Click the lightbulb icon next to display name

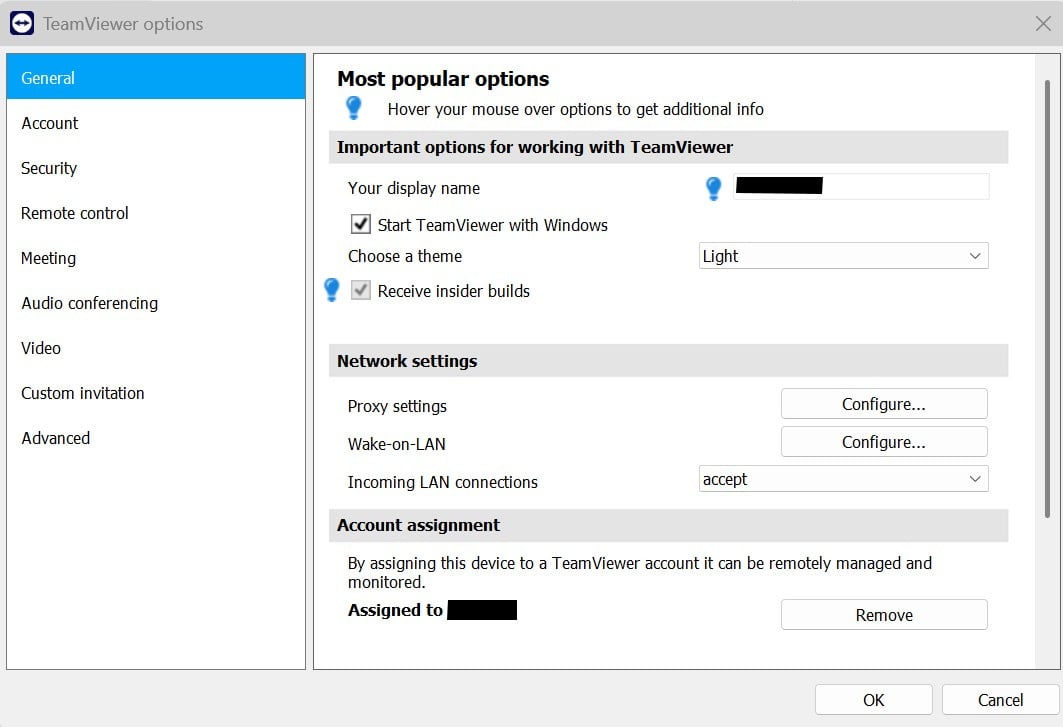tap(713, 188)
